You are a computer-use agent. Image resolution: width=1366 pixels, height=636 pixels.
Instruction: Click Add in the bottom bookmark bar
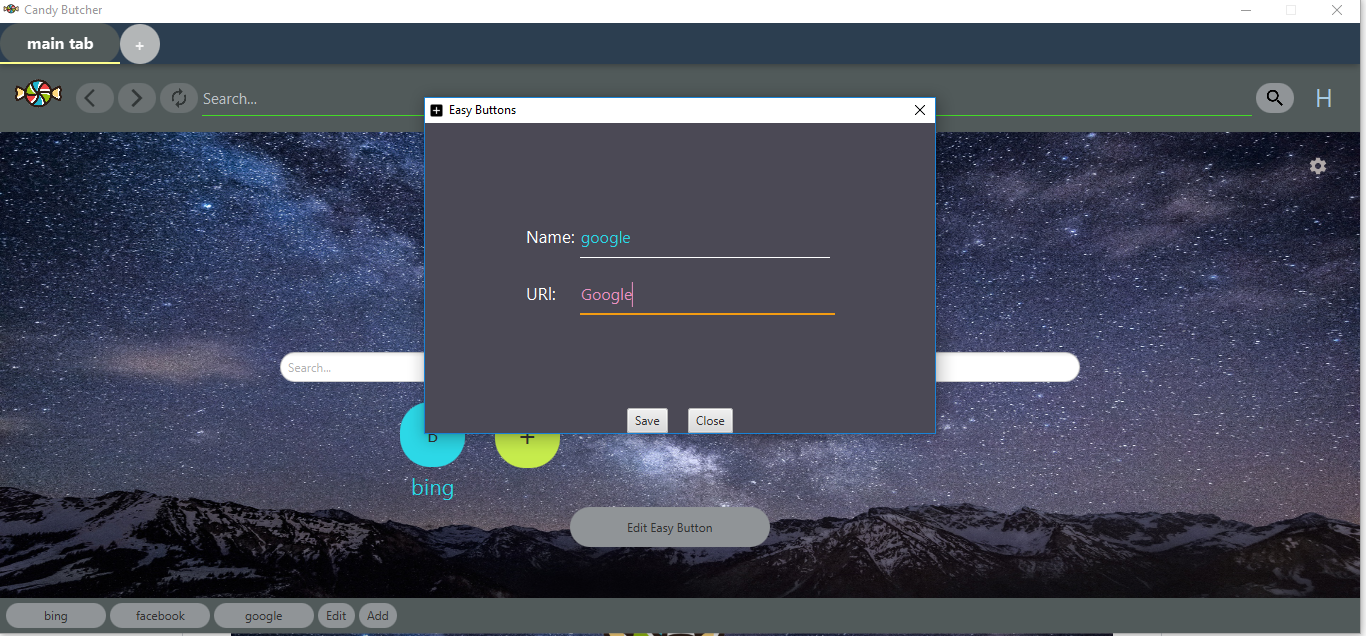(377, 615)
